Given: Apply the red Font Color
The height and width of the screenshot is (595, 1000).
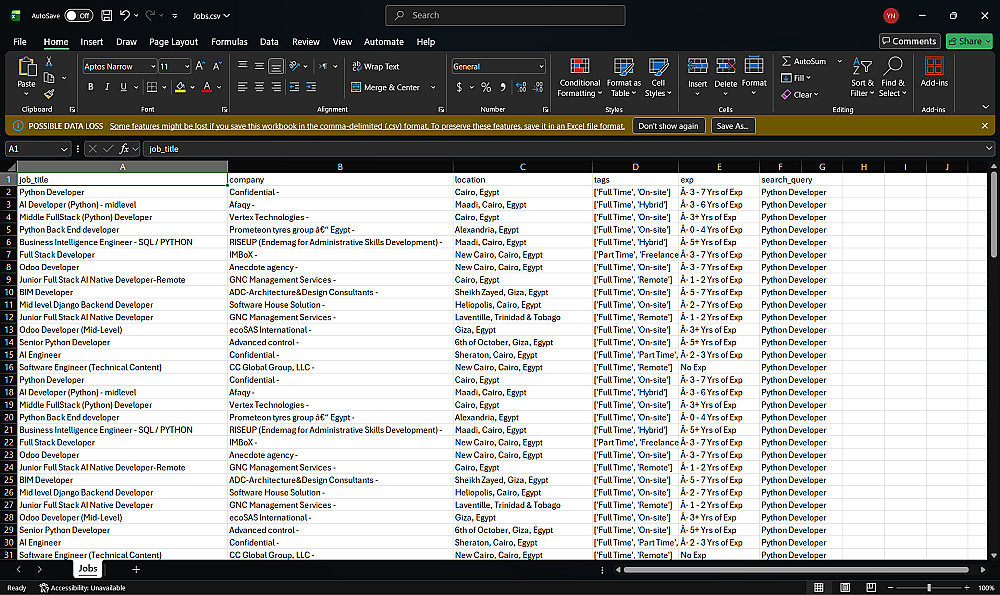Looking at the screenshot, I should 207,87.
